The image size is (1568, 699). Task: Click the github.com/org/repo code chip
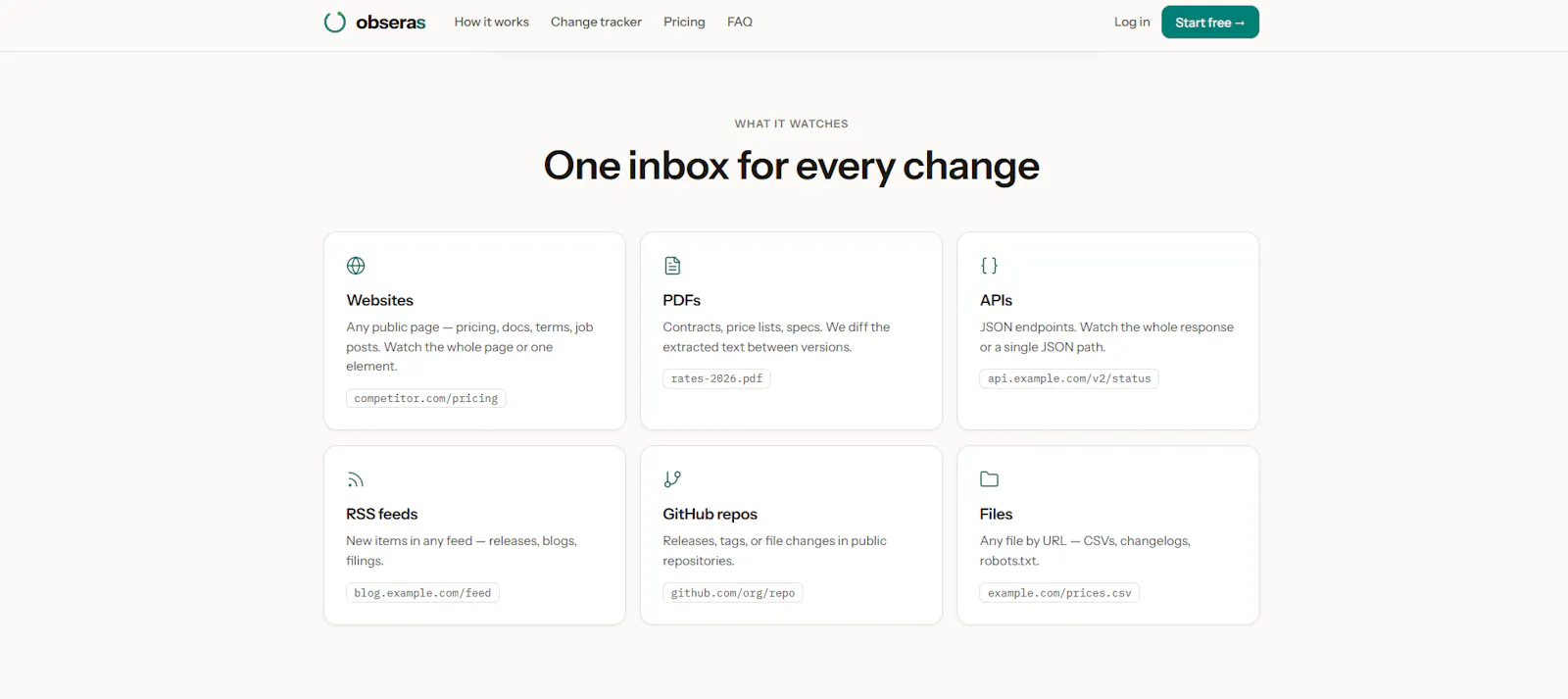[x=732, y=593]
